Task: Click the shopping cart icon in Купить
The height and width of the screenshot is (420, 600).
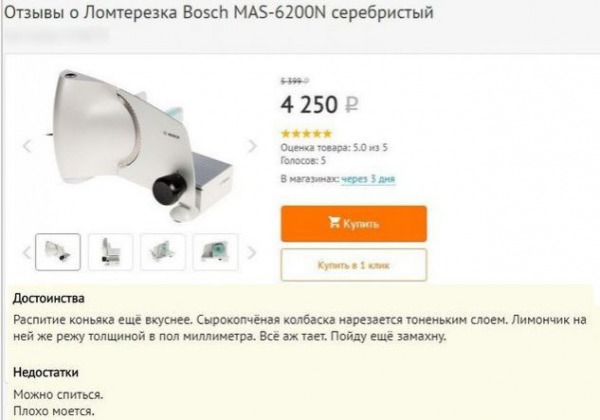Action: [334, 222]
